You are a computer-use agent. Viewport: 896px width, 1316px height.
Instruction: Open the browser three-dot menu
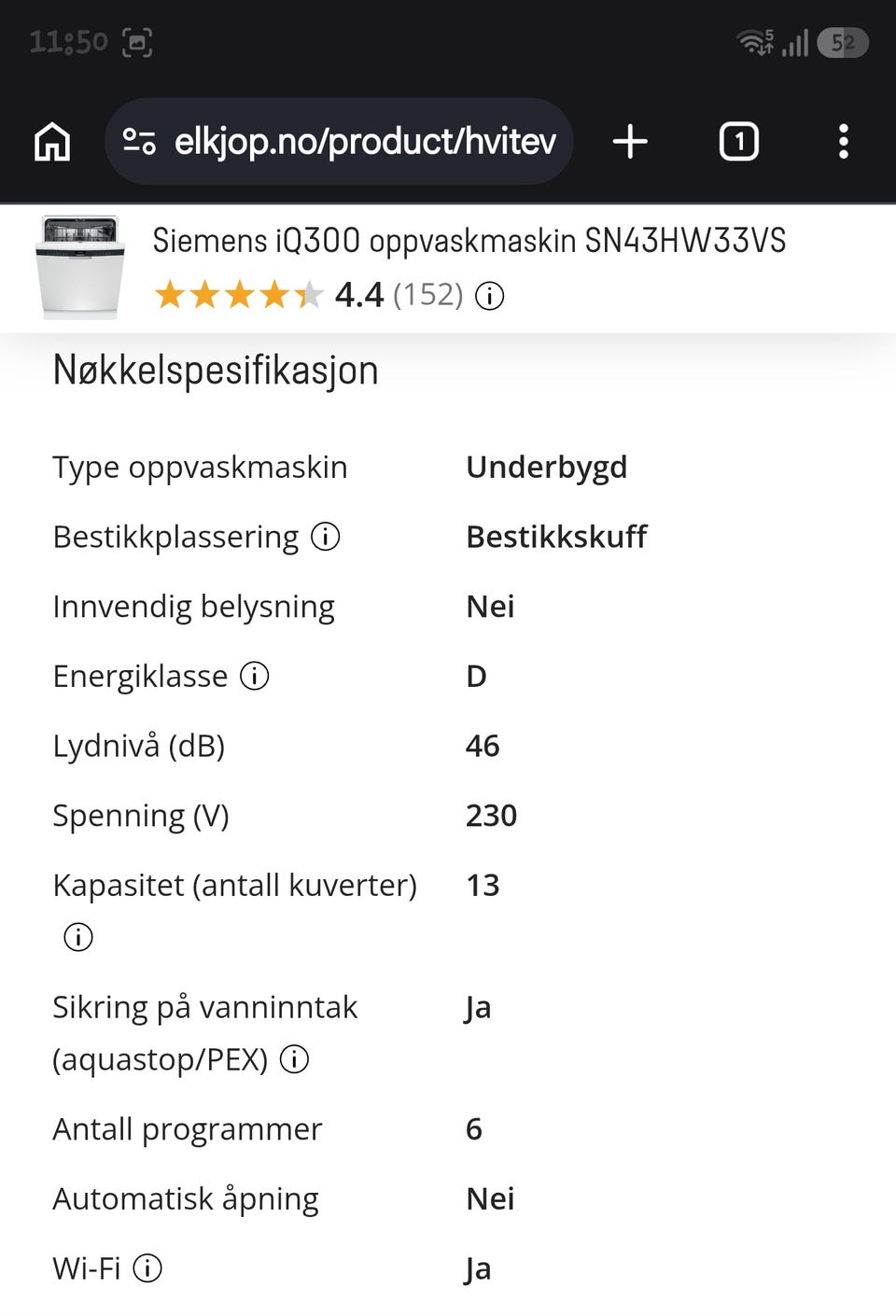(844, 142)
